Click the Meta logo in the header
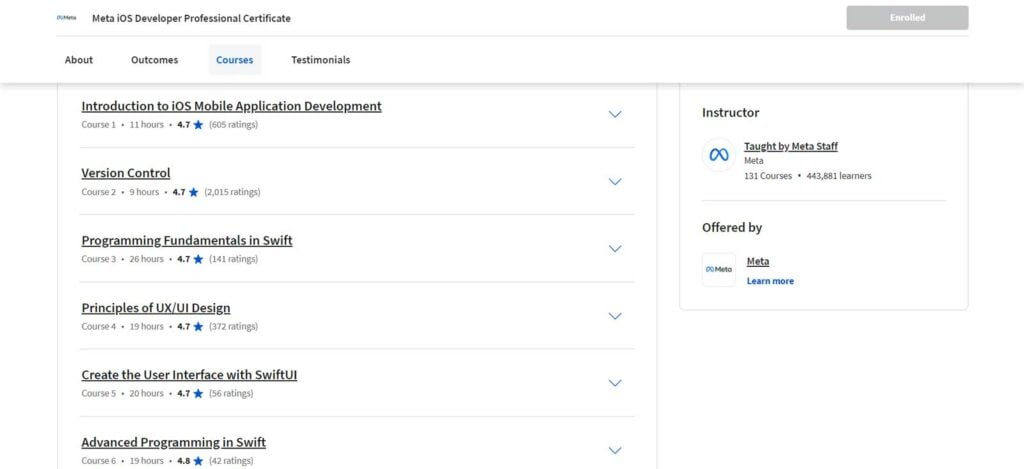This screenshot has height=469, width=1024. click(x=67, y=18)
